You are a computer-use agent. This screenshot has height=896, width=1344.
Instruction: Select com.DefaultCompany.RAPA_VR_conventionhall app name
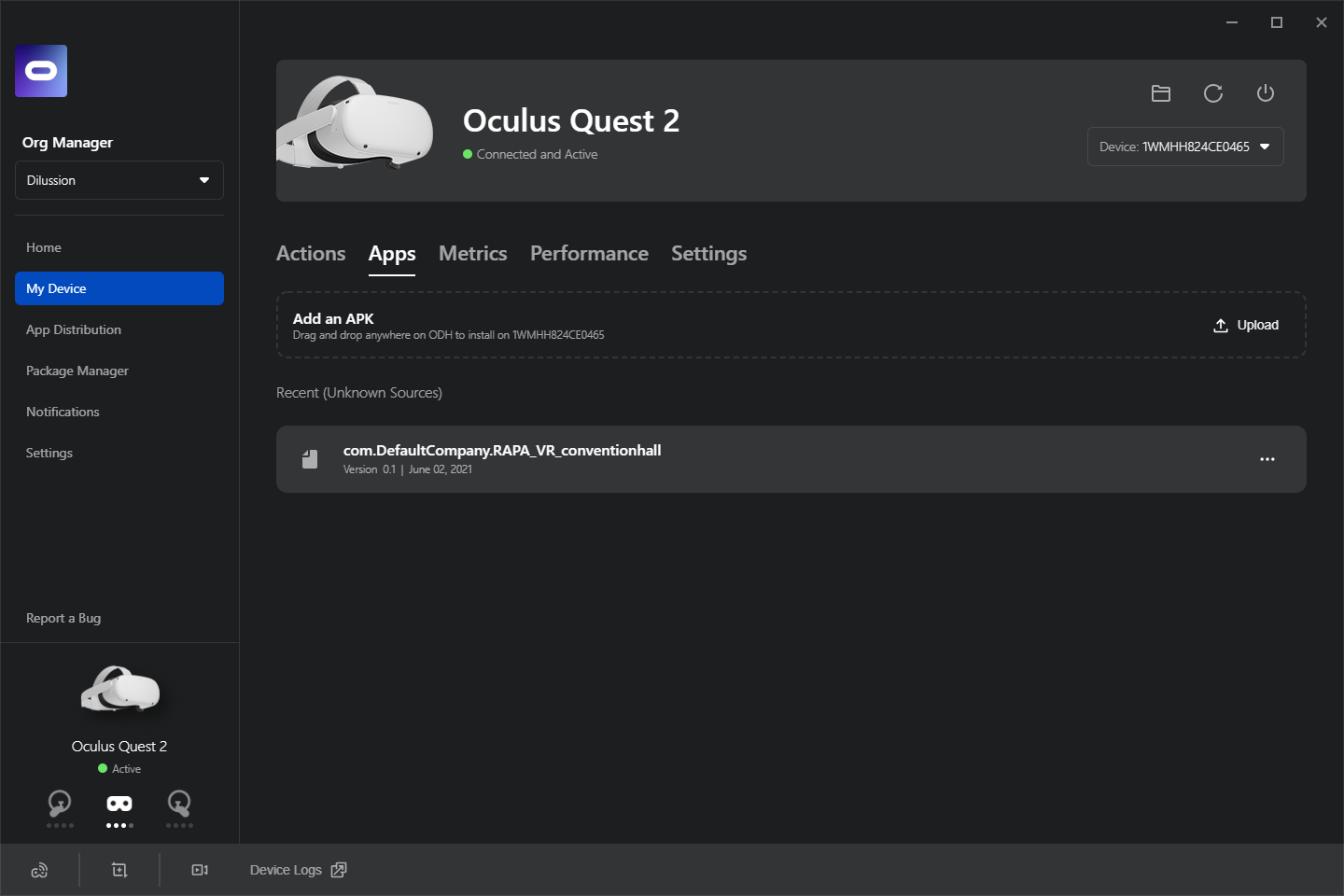click(502, 450)
